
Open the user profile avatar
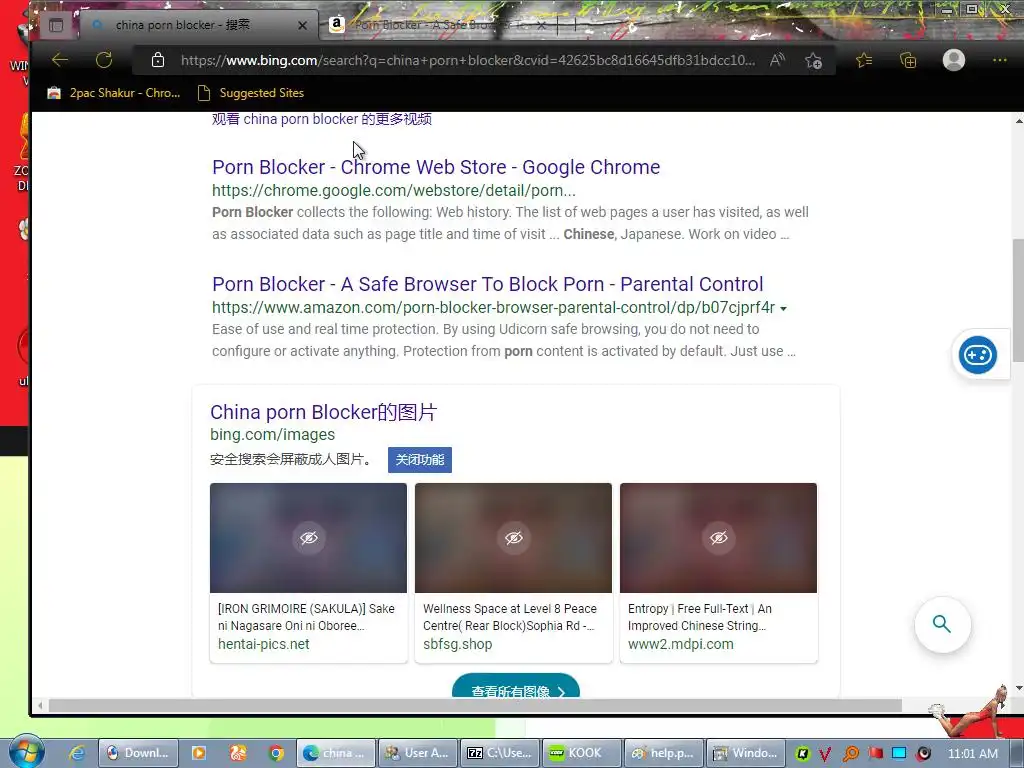953,60
